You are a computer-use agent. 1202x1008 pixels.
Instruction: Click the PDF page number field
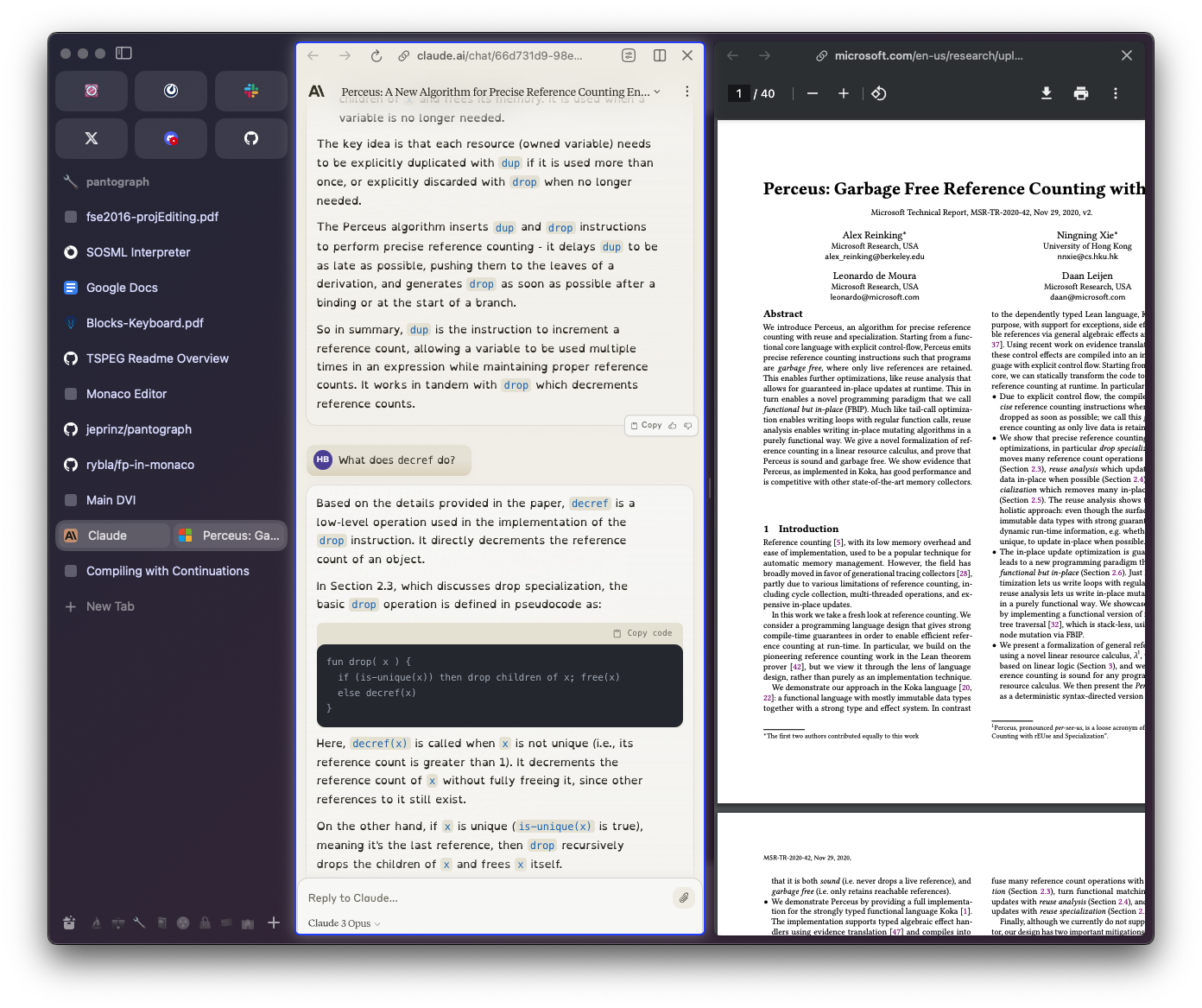739,93
